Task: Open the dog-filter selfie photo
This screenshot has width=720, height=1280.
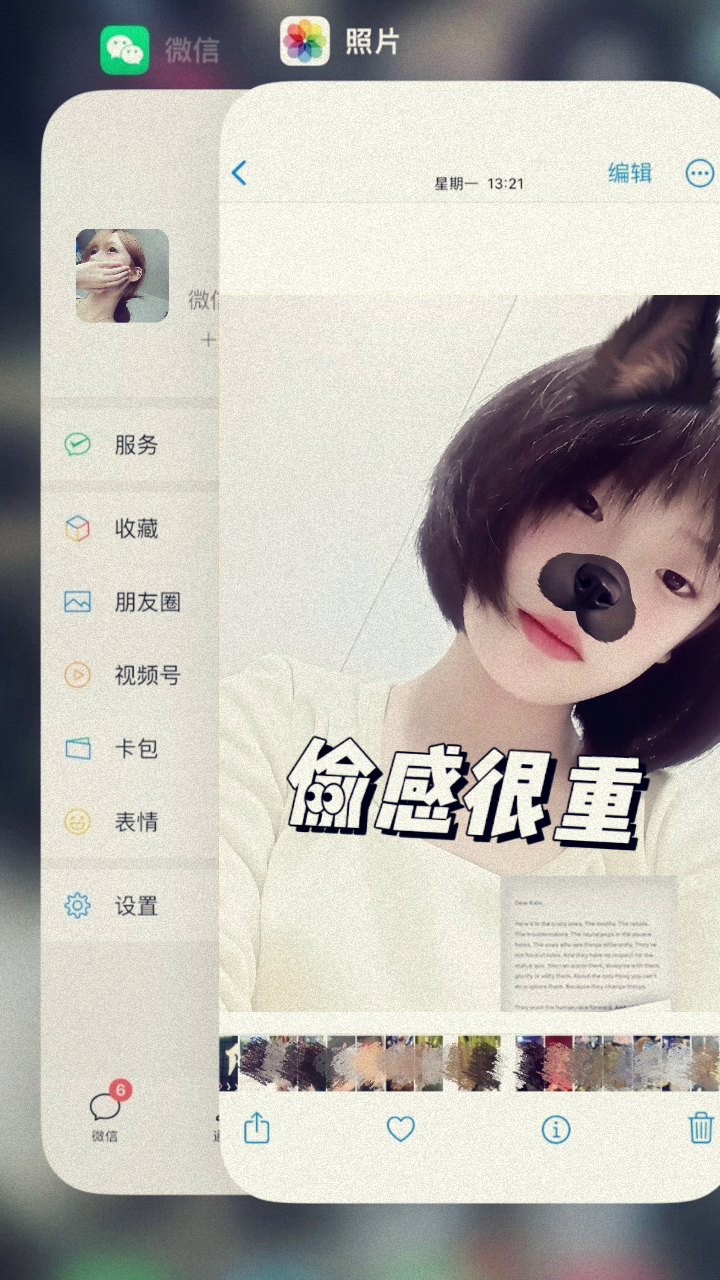Action: 469,654
